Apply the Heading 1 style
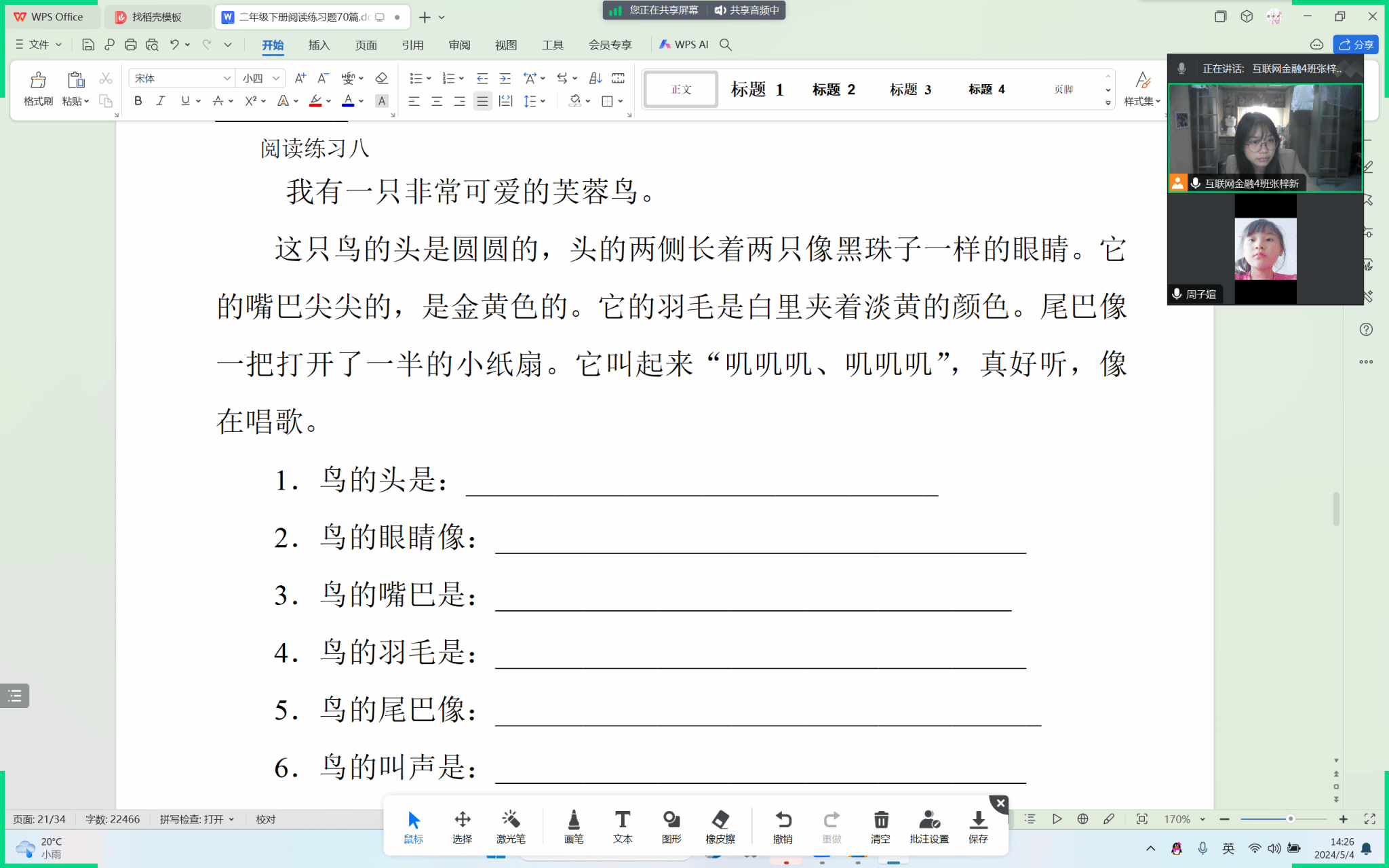 tap(757, 90)
